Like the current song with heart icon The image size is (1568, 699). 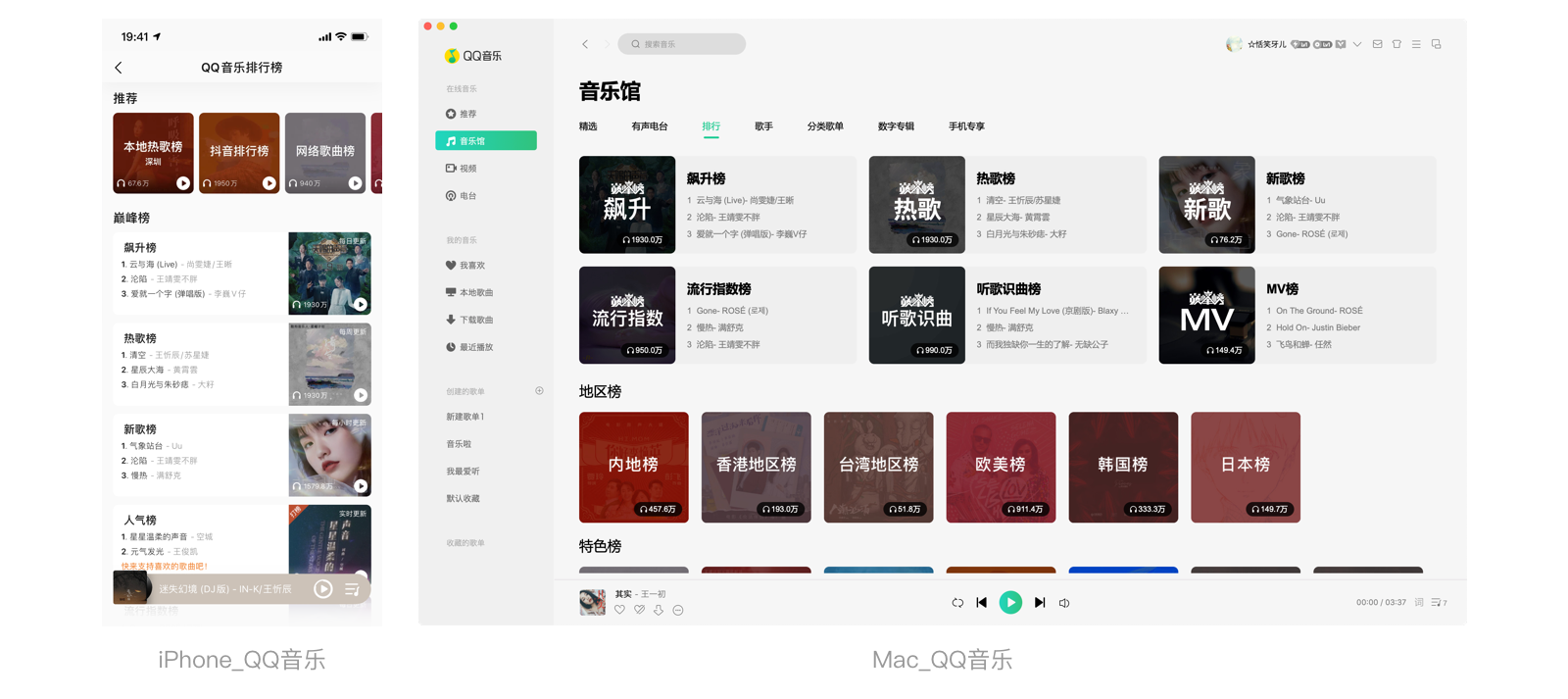[620, 610]
